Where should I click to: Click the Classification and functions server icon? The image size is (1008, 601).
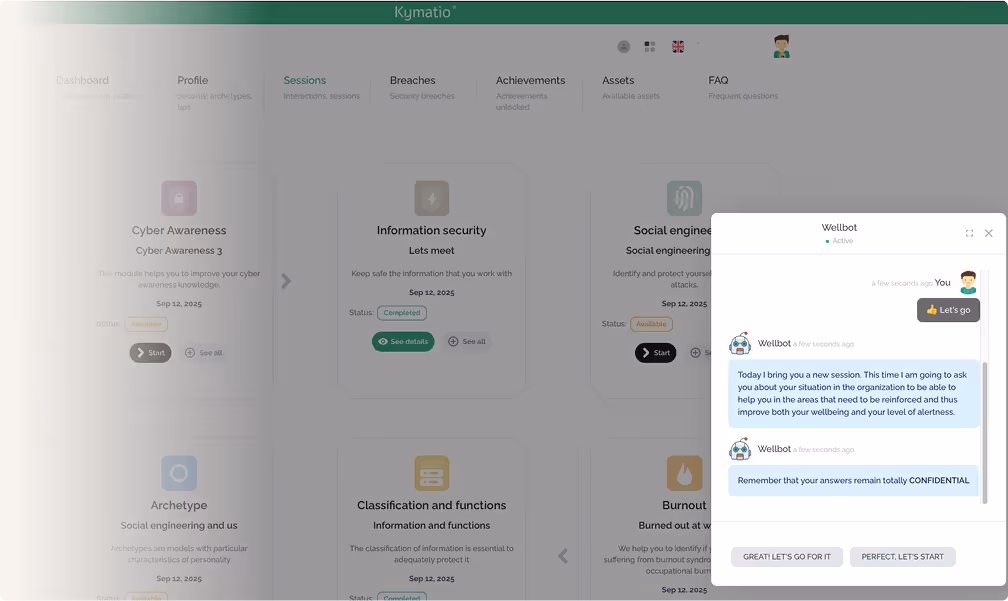431,473
